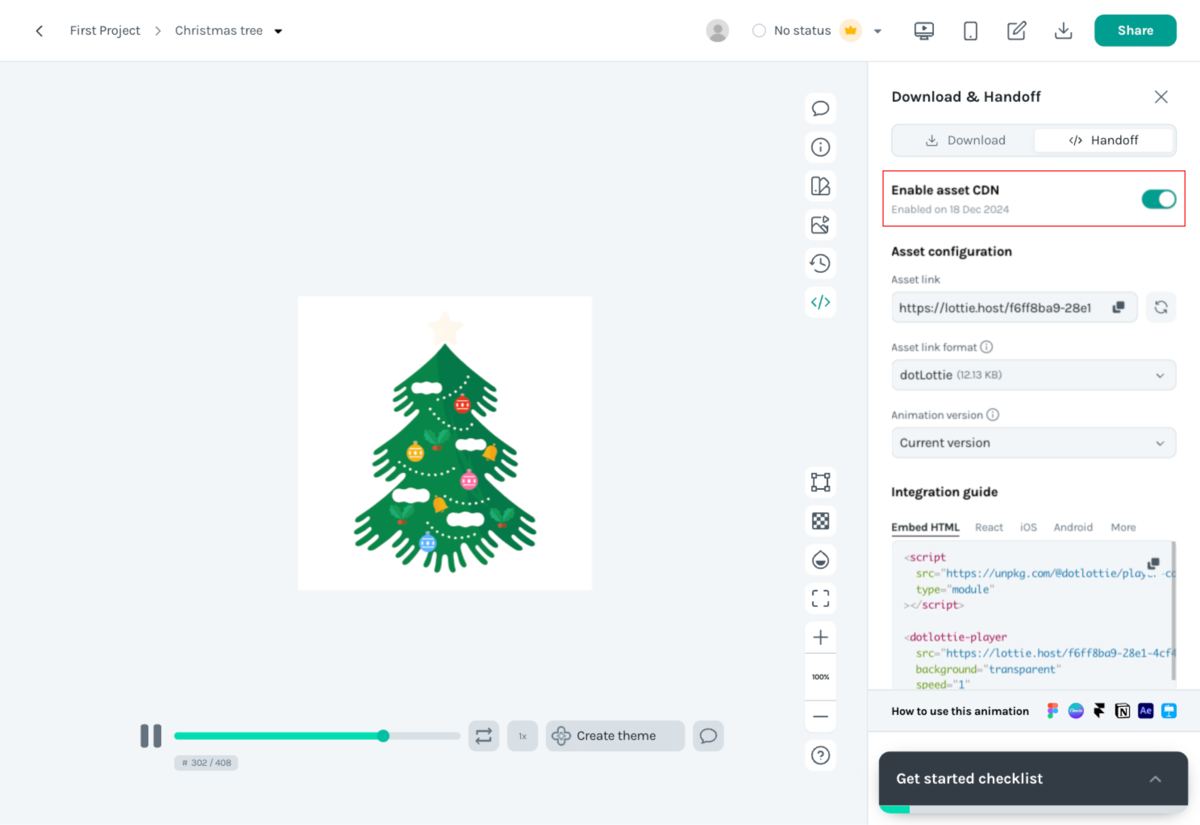Viewport: 1200px width, 825px height.
Task: Open the user avatar
Action: tap(717, 31)
